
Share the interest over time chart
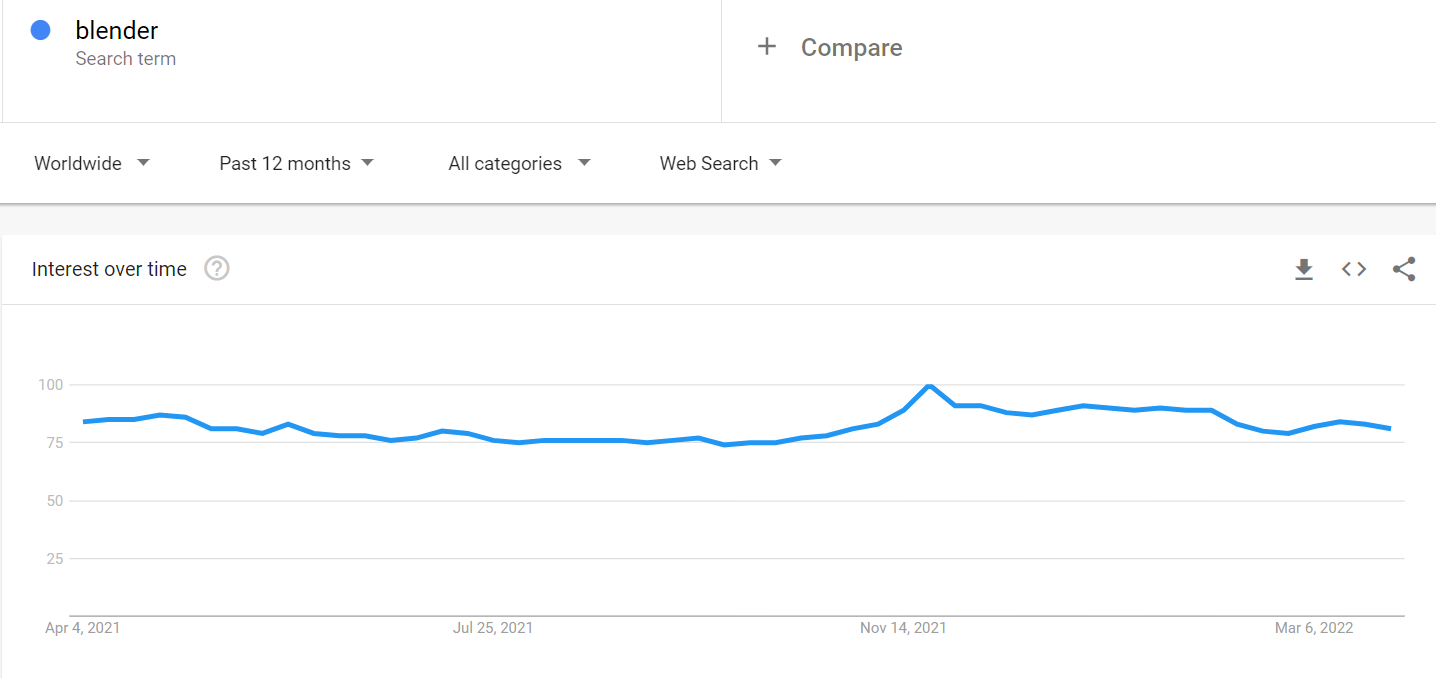click(x=1404, y=269)
